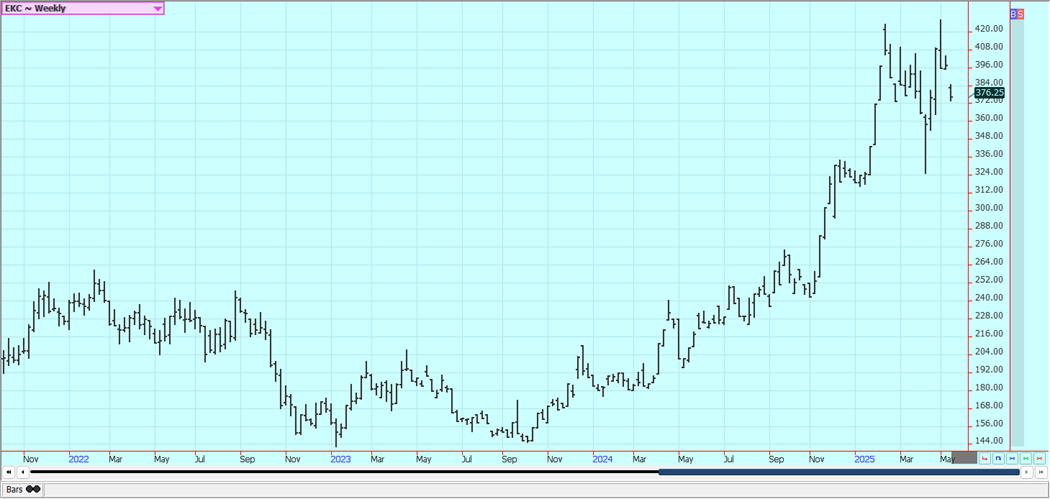Click the red hook-shaped chart tool icon
Viewport: 1050px width, 499px height.
coord(985,459)
